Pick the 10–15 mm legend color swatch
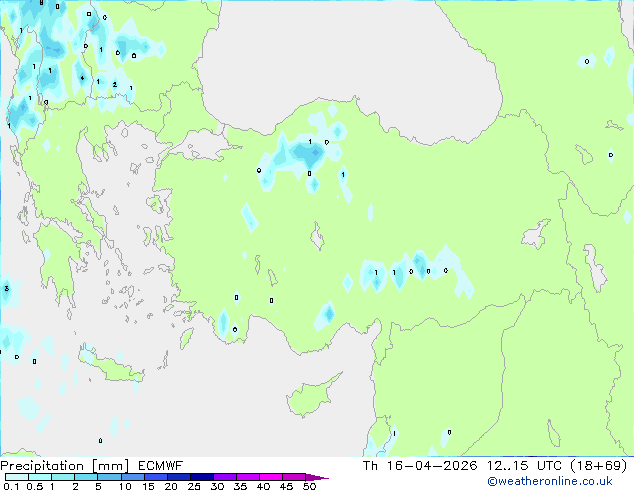The height and width of the screenshot is (490, 634). pos(133,477)
